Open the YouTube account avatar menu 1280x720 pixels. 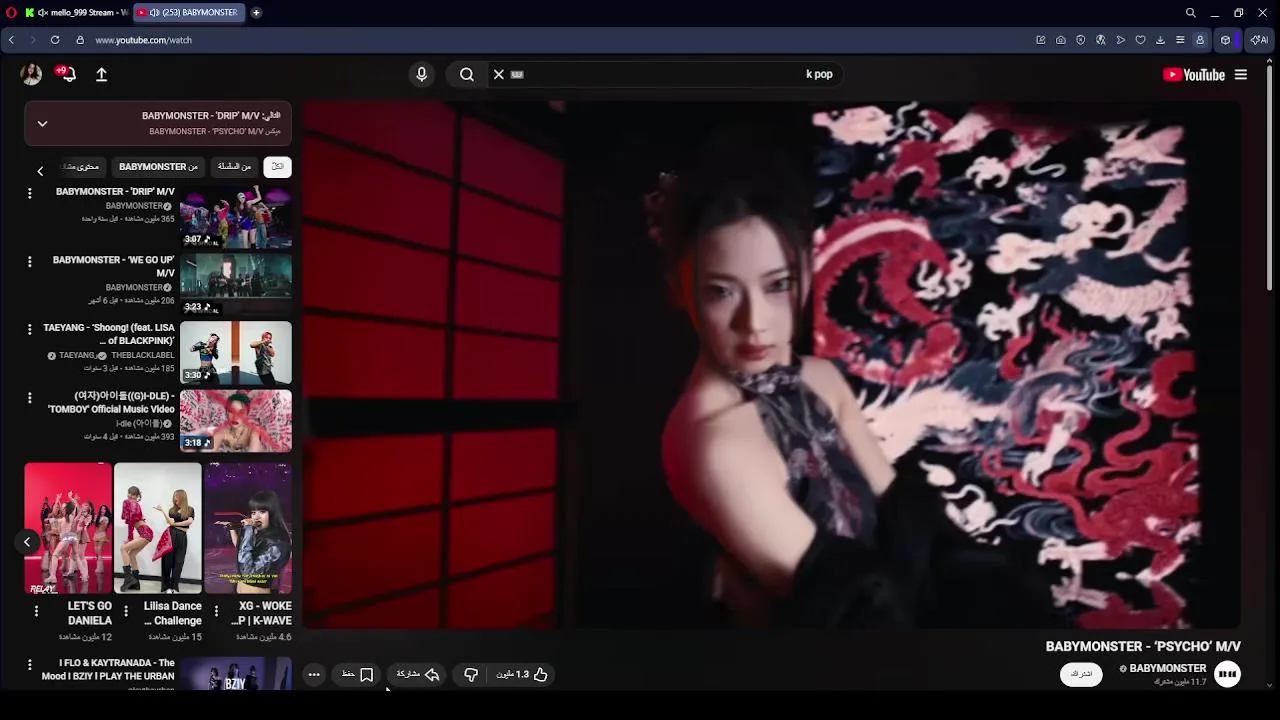pyautogui.click(x=31, y=74)
